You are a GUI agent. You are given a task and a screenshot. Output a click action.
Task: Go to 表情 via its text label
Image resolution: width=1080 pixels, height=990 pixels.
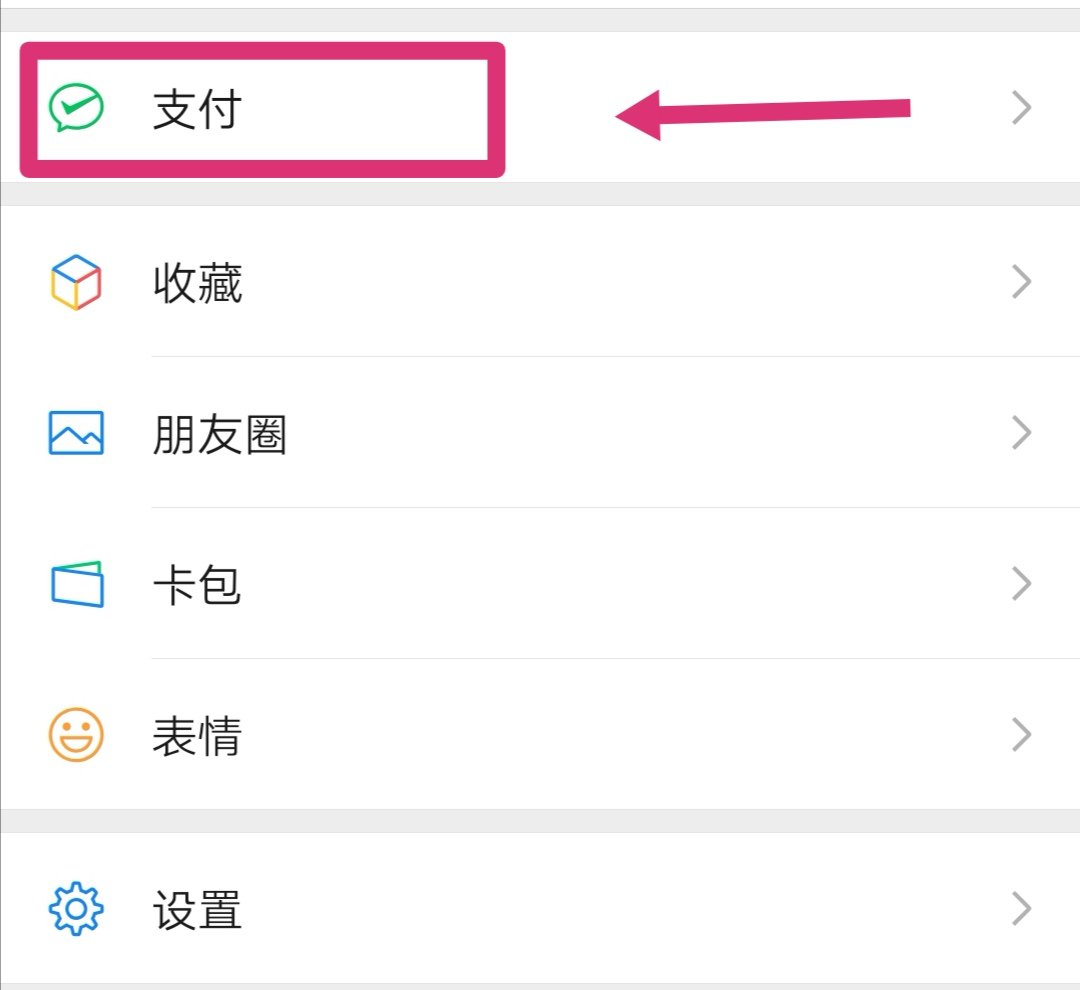click(197, 736)
